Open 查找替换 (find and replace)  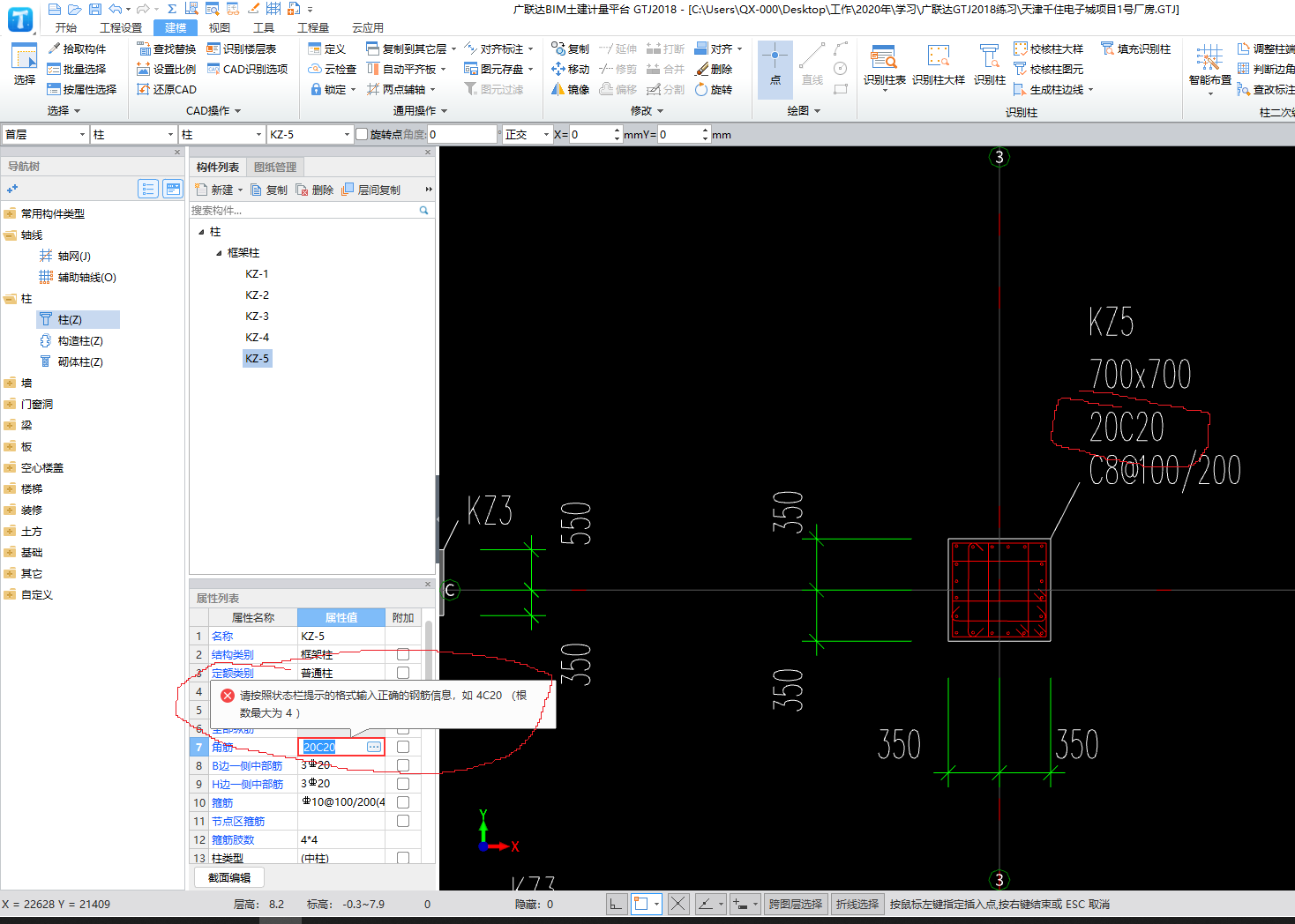coord(166,48)
